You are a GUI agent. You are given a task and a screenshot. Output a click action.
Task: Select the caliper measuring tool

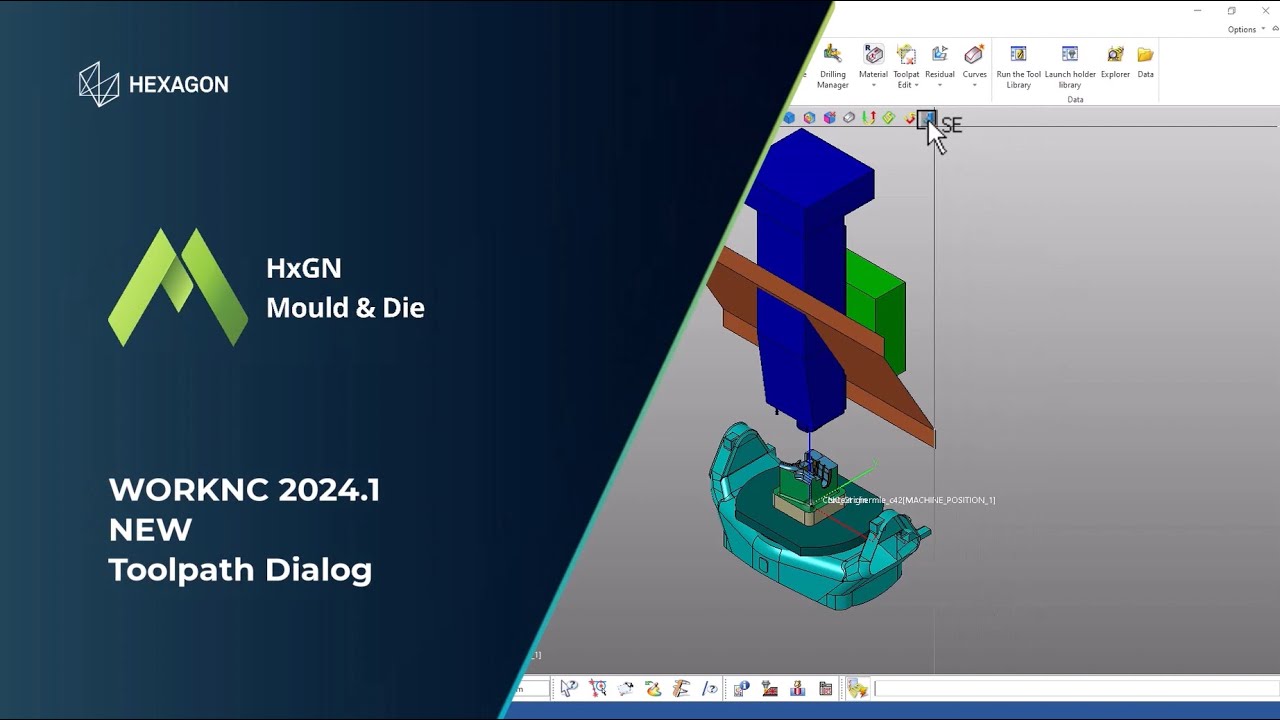[681, 688]
